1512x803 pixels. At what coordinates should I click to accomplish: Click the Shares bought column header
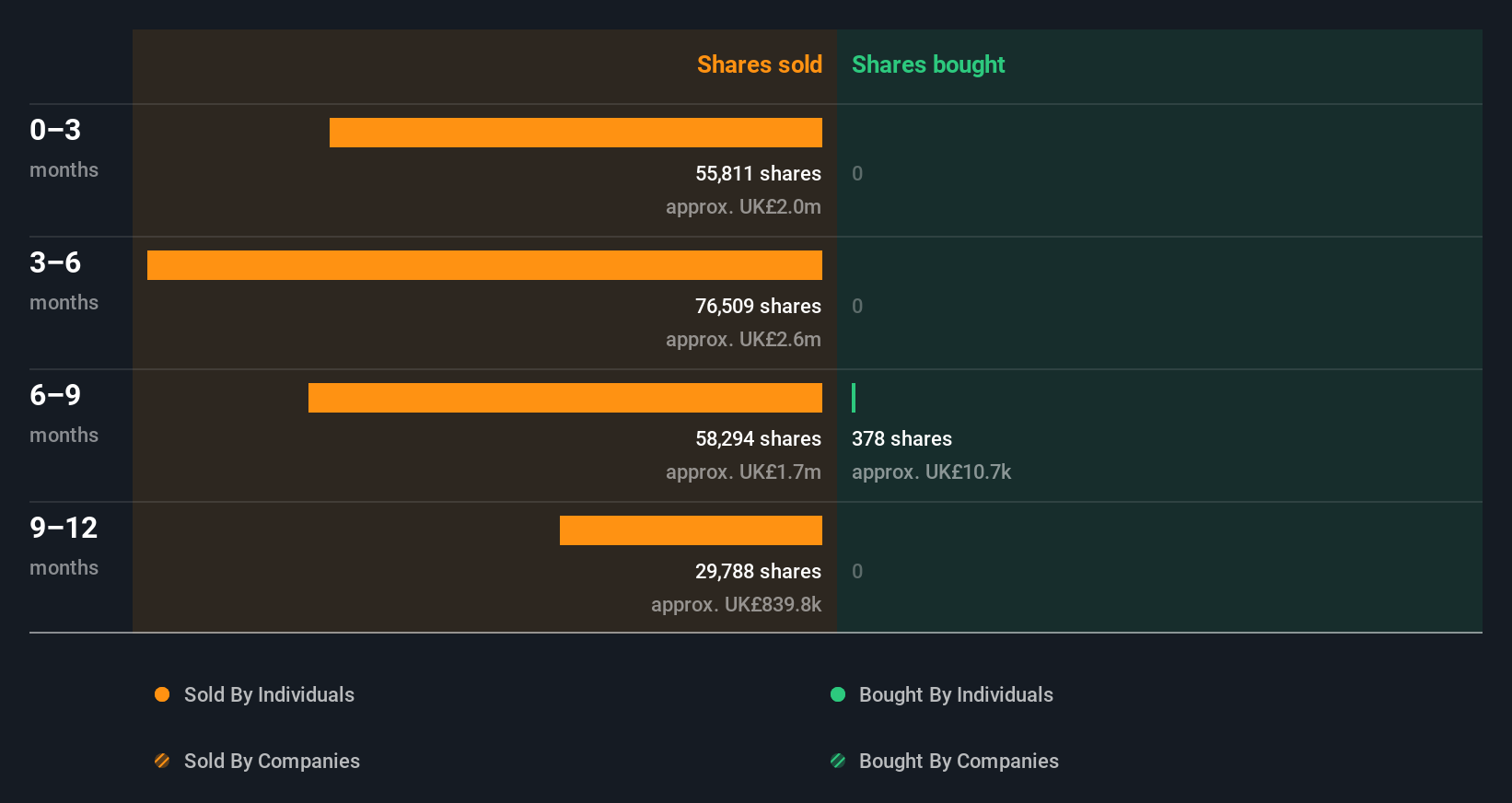pos(928,64)
